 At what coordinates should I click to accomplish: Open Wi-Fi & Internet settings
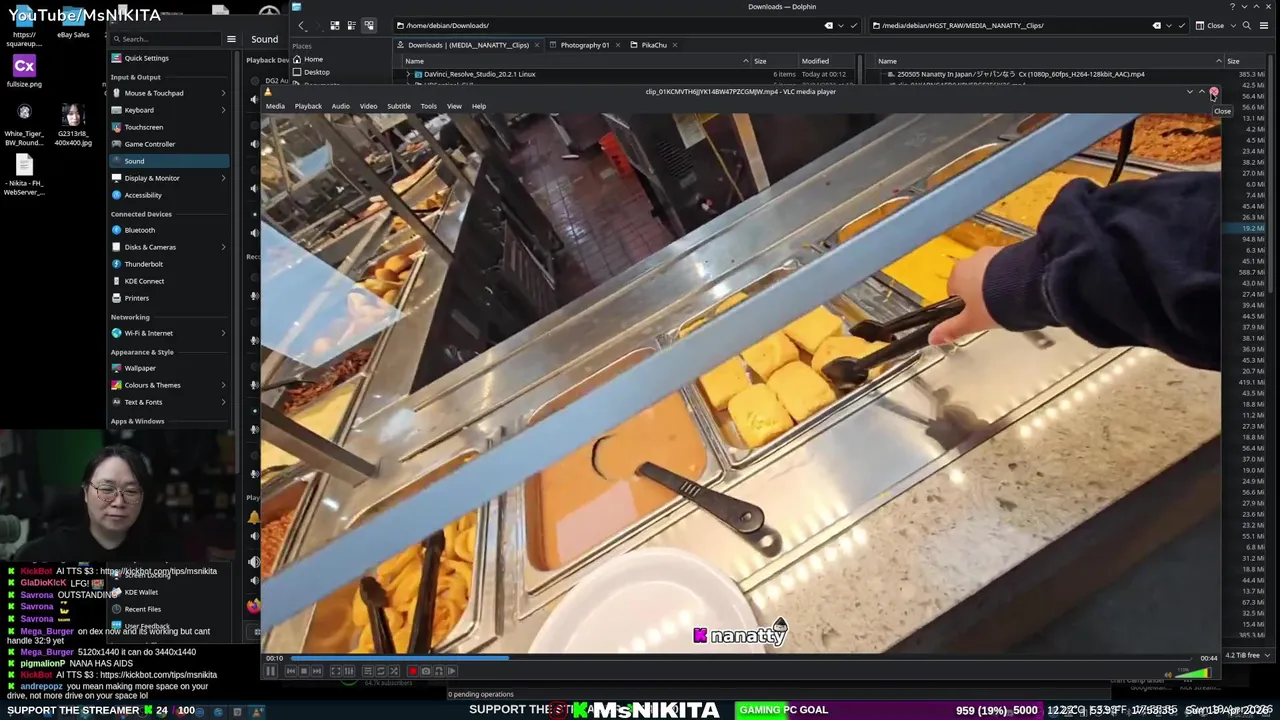pyautogui.click(x=168, y=333)
